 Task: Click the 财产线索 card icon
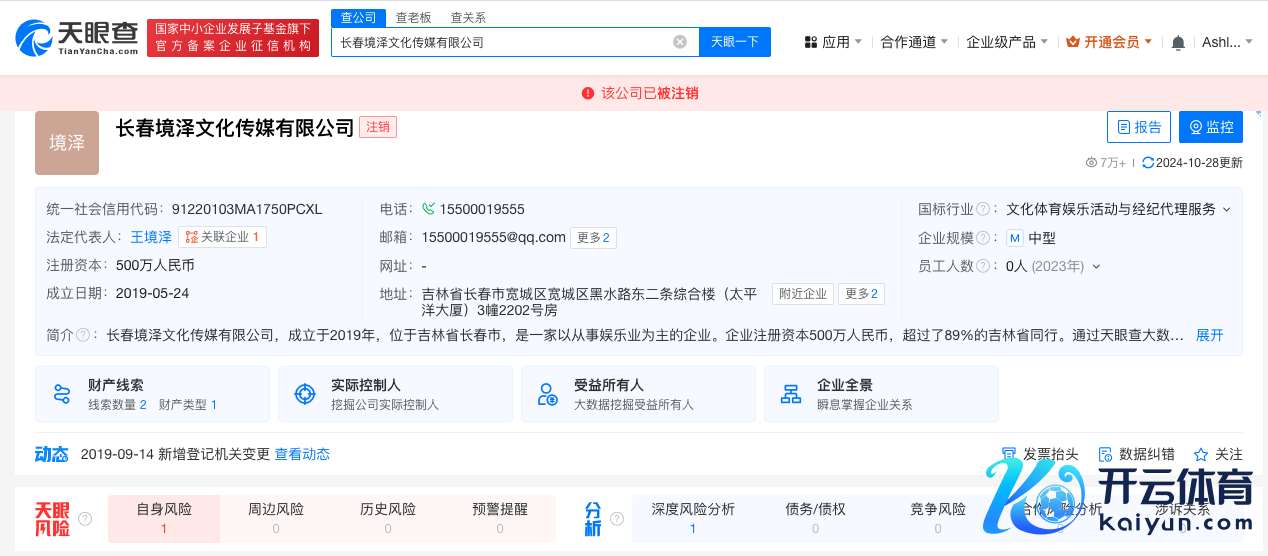point(62,394)
